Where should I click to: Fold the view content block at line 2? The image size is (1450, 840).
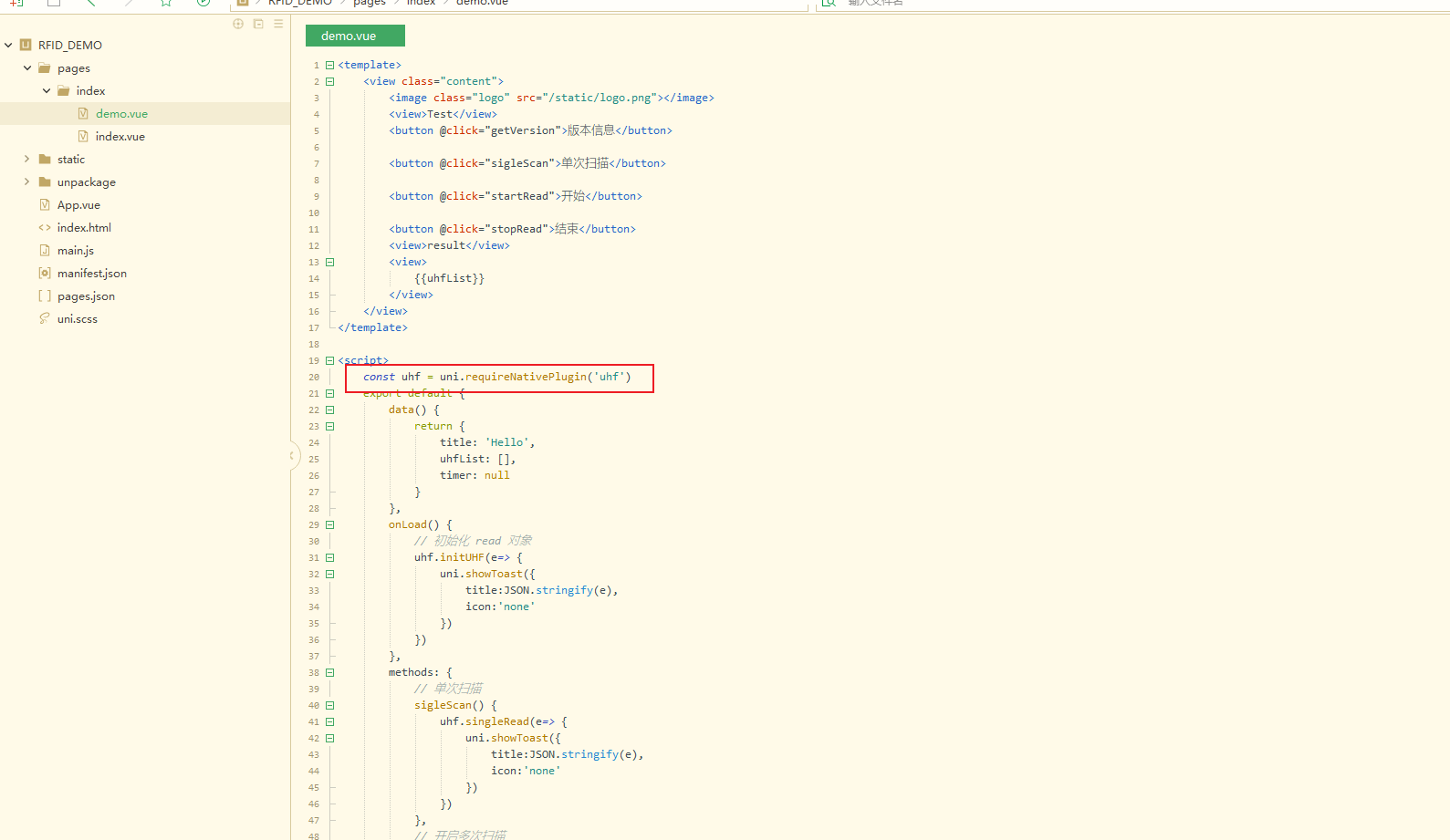[330, 81]
